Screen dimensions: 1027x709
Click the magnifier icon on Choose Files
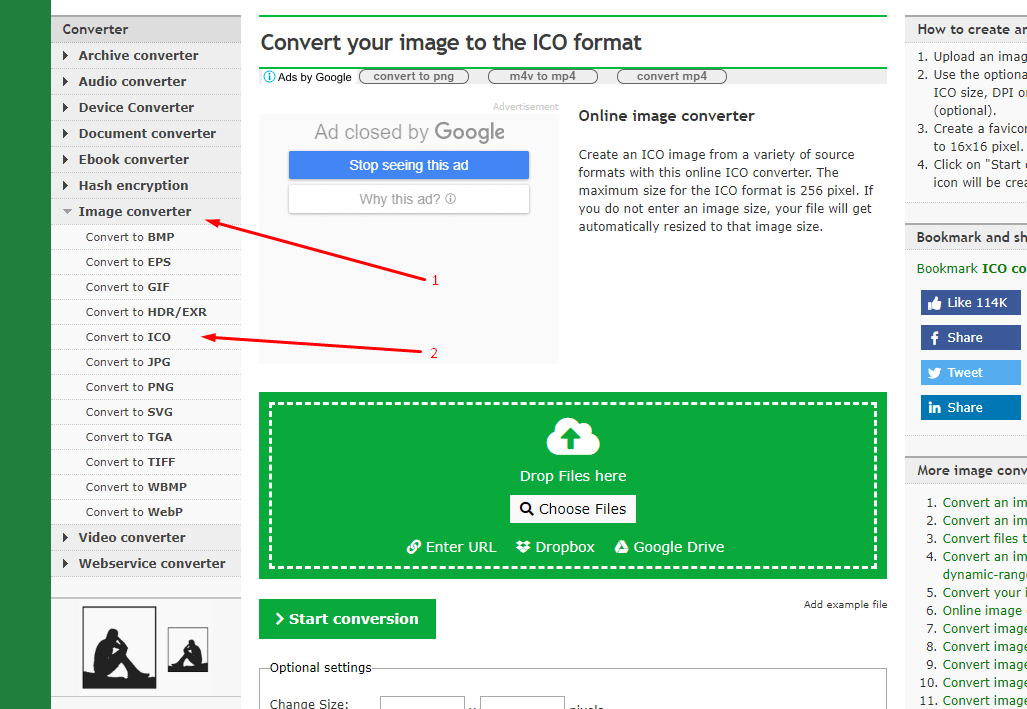[x=527, y=509]
